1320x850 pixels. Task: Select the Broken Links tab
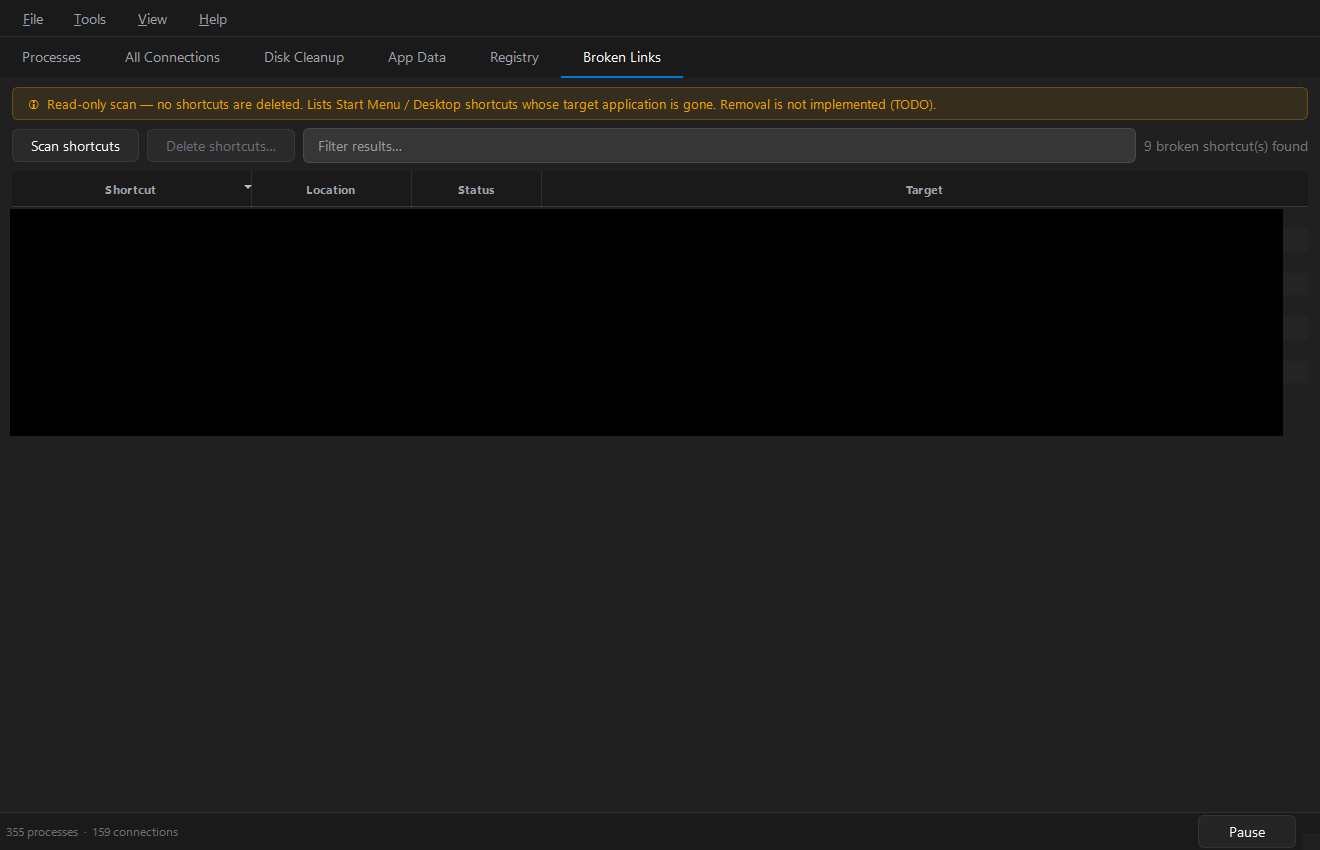[622, 57]
